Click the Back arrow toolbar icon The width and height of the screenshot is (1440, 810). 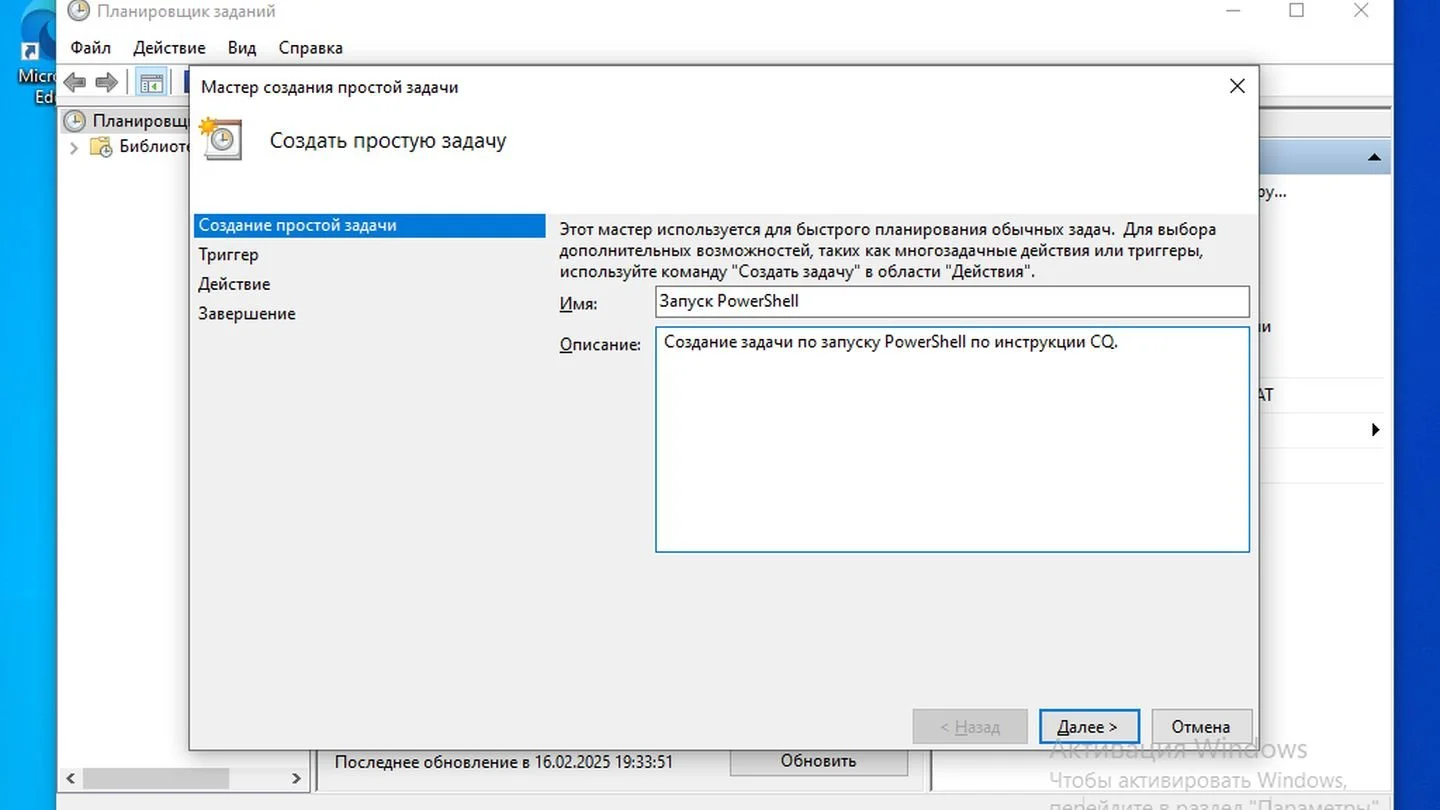click(75, 82)
